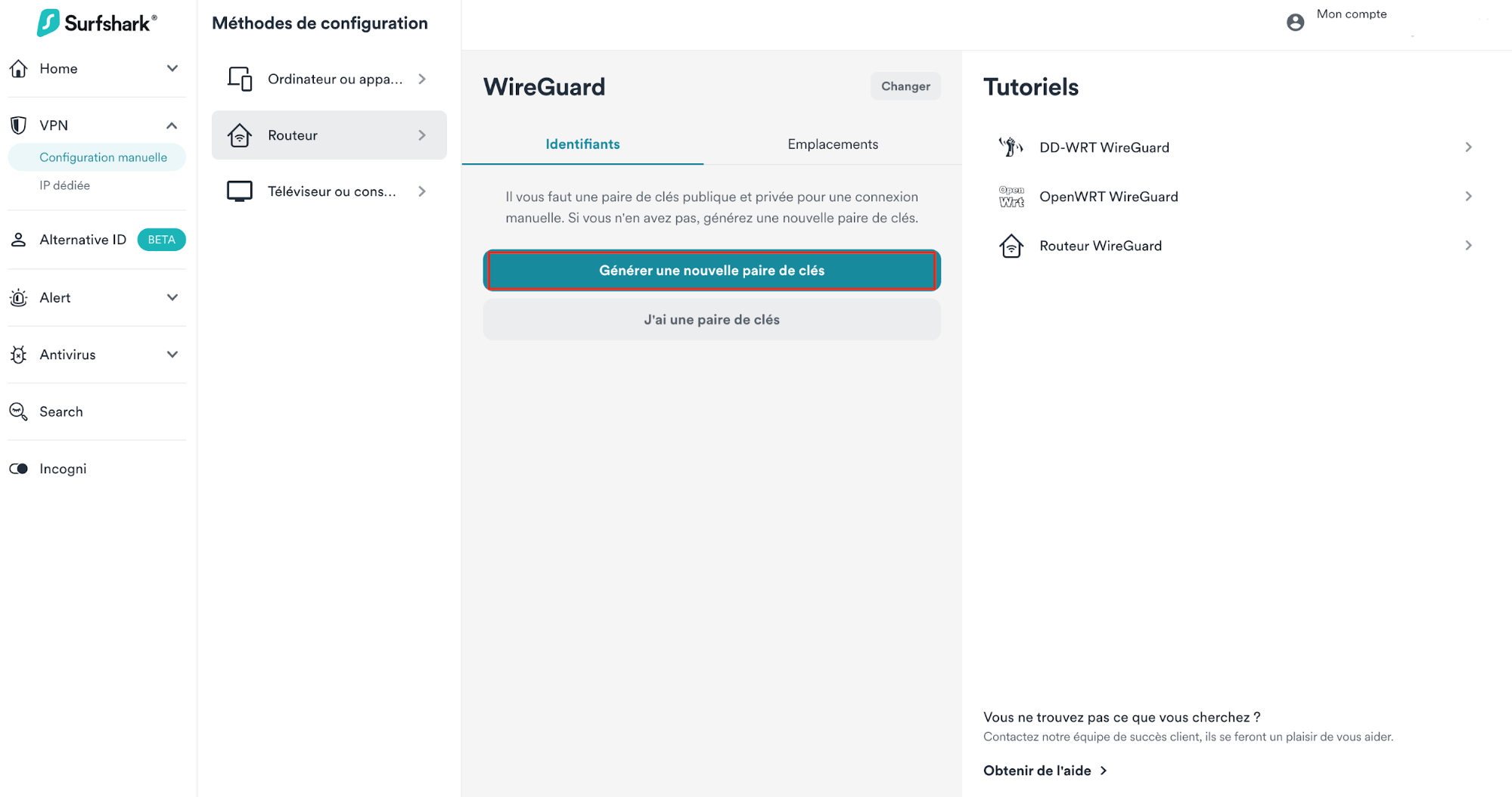1512x797 pixels.
Task: Click the television icon
Action: tap(240, 191)
